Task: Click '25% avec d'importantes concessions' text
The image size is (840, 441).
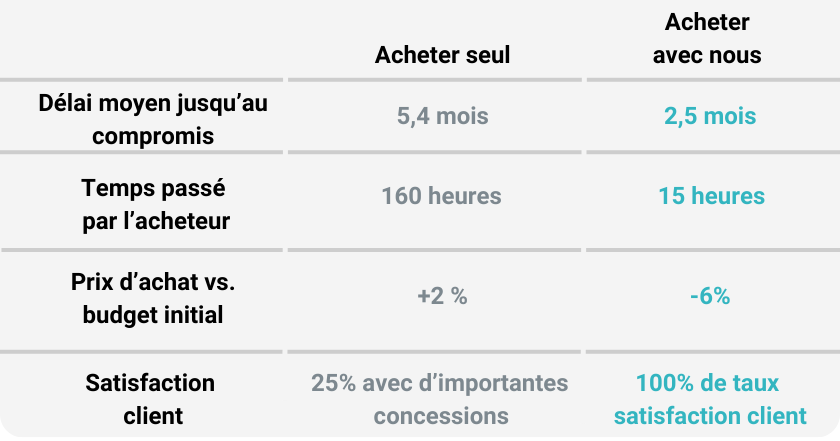Action: (440, 399)
